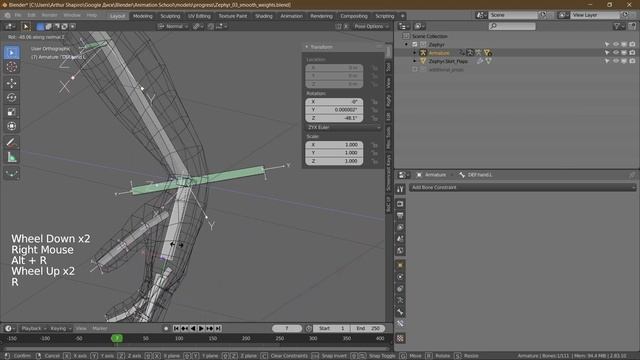Toggle the Zephyr collection exclude checkbox

point(415,44)
